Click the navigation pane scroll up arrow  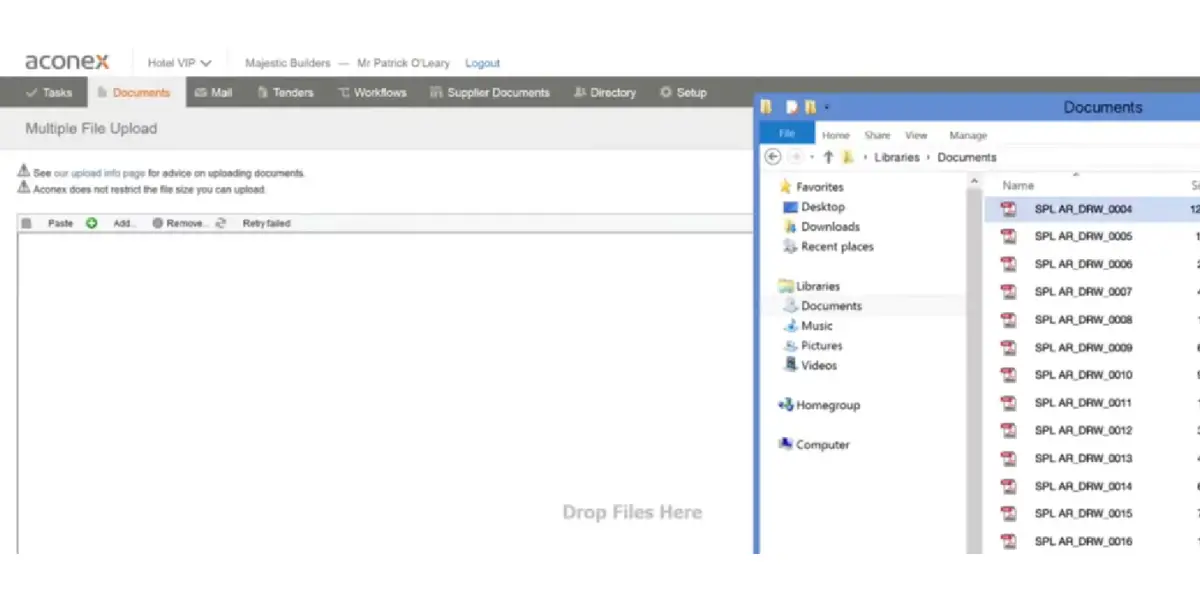(974, 181)
